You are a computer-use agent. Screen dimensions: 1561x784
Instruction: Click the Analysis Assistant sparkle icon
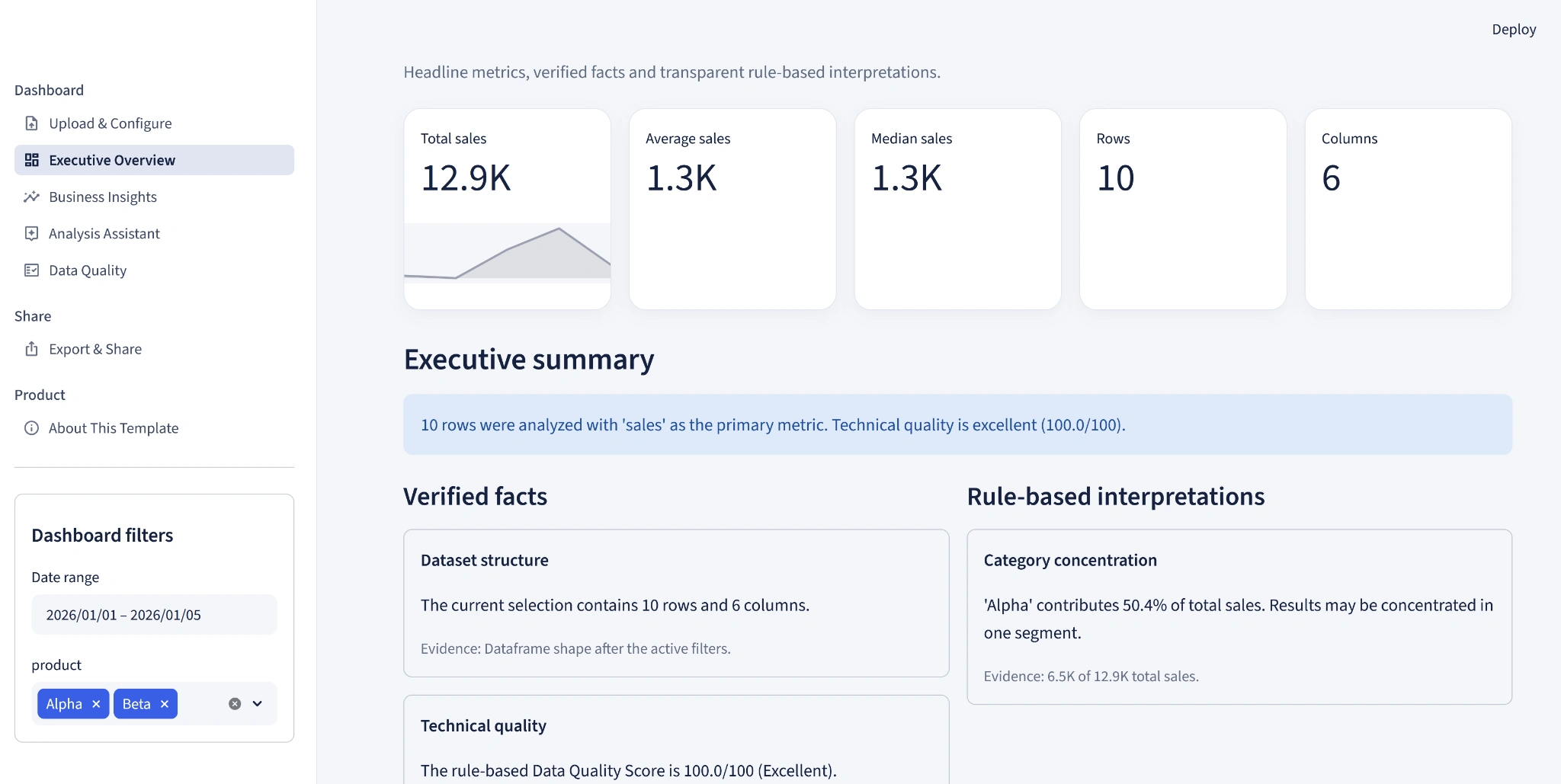coord(31,233)
